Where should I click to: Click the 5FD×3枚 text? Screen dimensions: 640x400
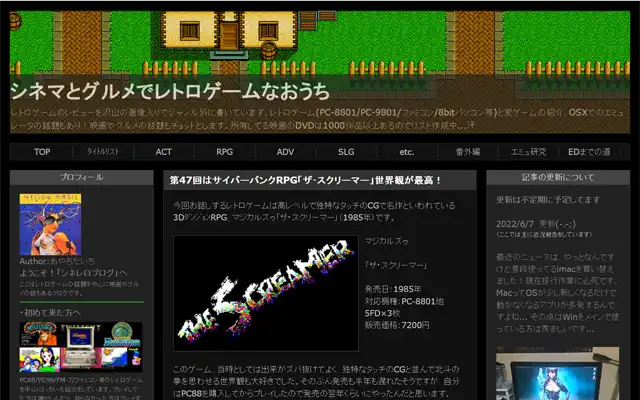382,313
